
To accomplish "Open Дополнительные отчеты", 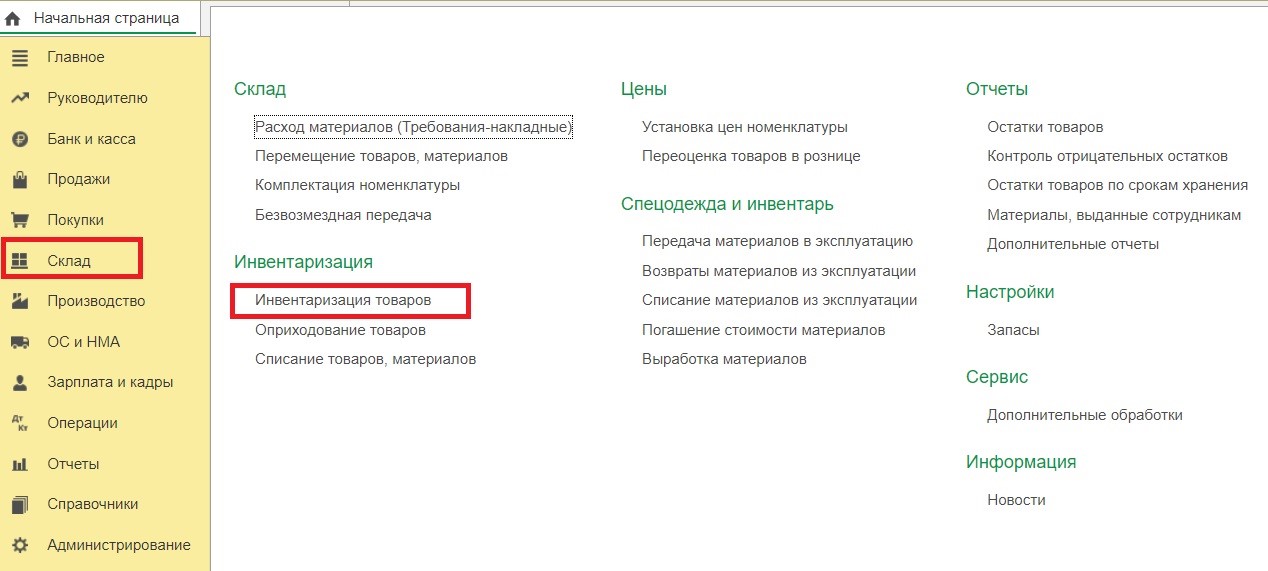I will [x=1073, y=244].
